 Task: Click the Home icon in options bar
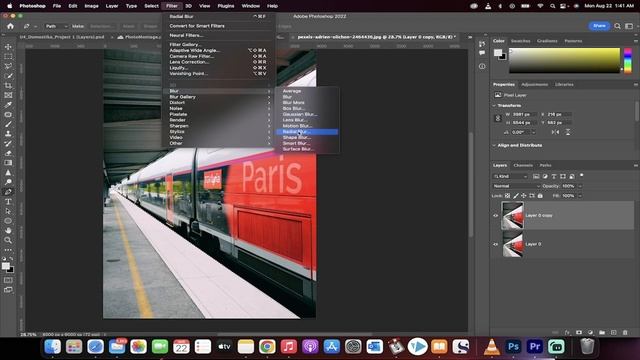click(x=10, y=26)
